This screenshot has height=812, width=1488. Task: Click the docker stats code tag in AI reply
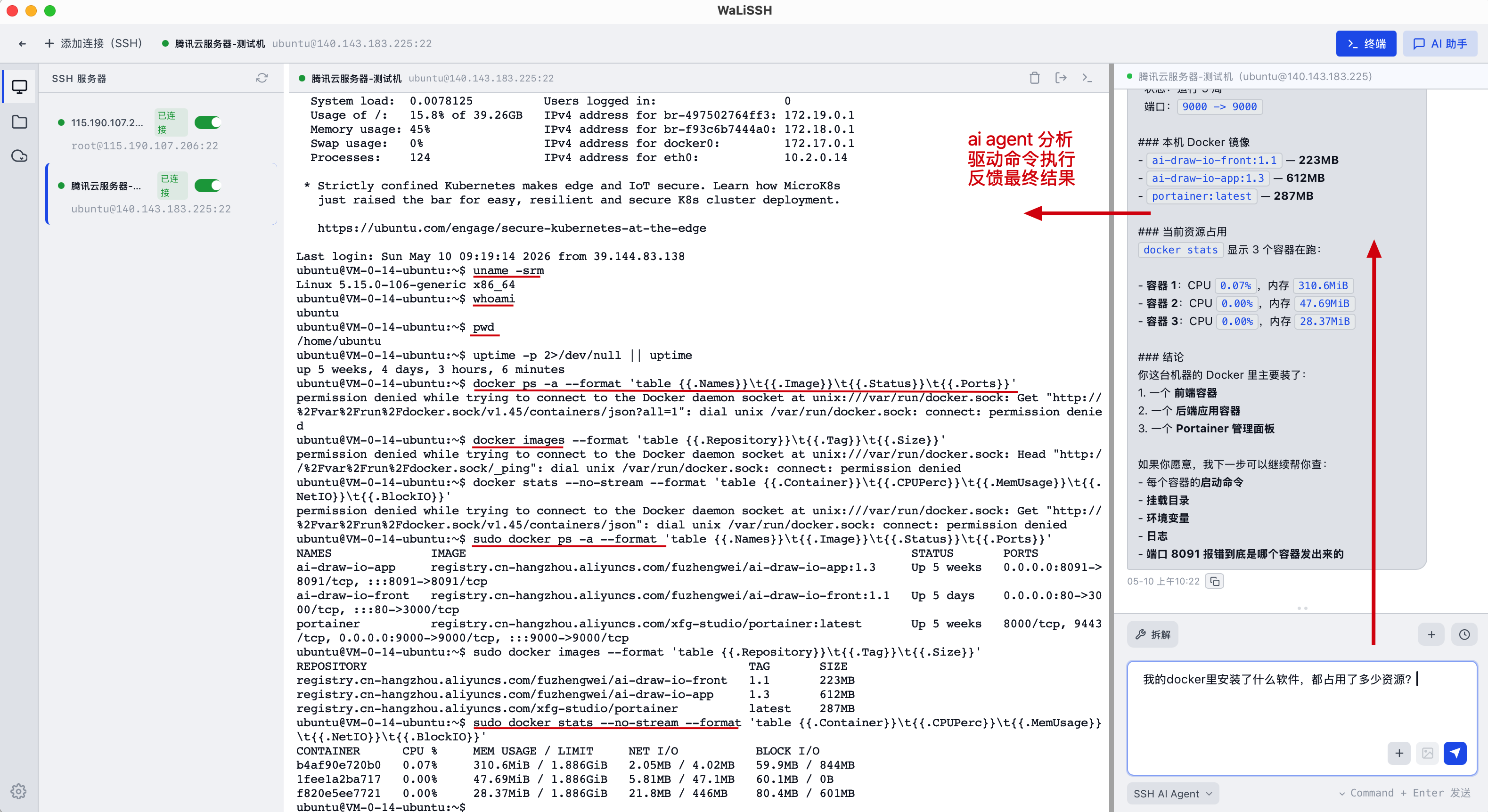(1180, 250)
